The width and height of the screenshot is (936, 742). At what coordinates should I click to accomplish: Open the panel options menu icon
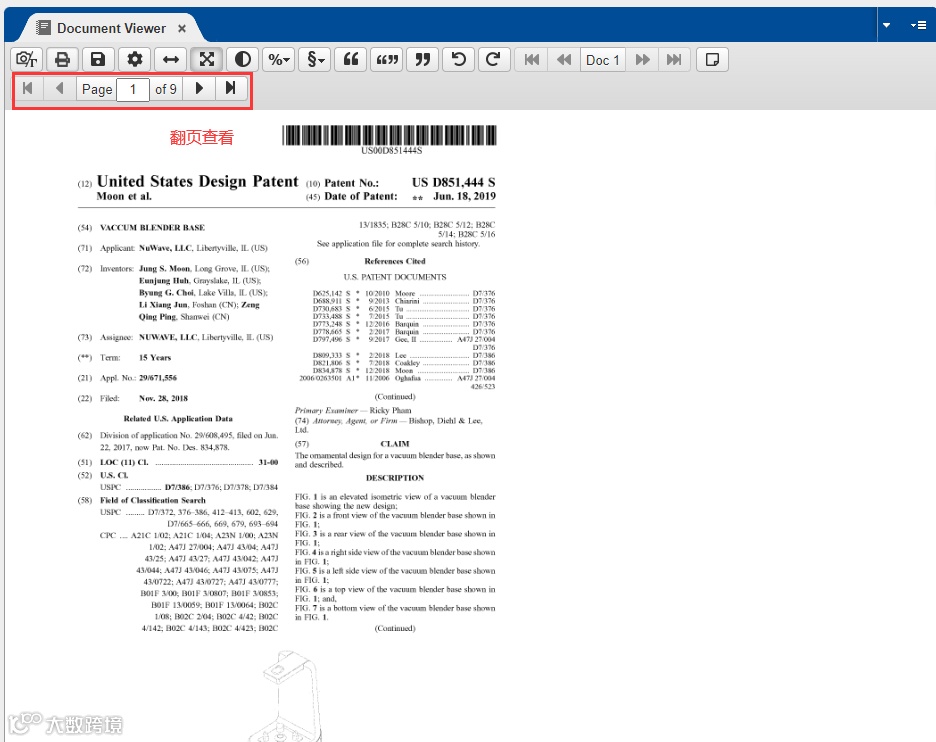tap(918, 25)
